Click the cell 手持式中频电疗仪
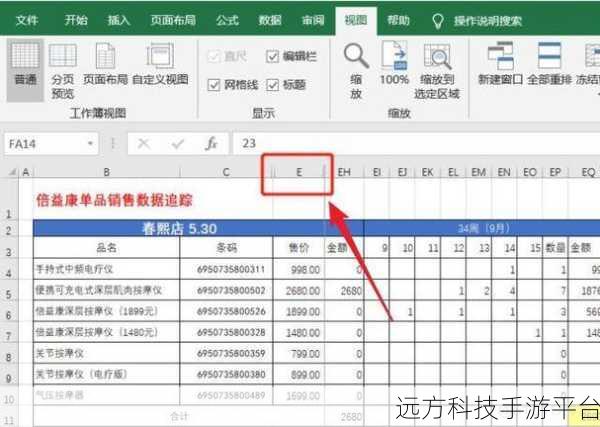 coord(106,269)
